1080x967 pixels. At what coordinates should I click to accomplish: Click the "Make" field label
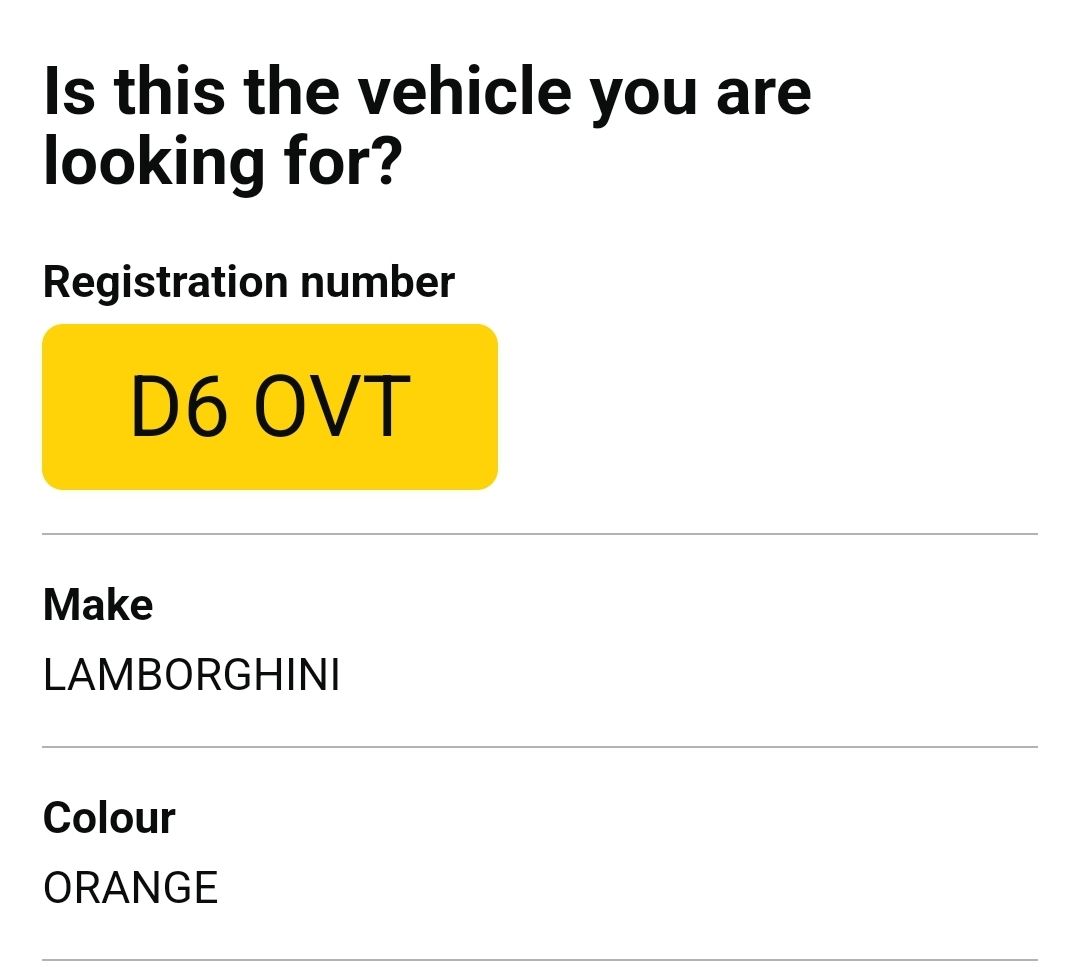(98, 605)
